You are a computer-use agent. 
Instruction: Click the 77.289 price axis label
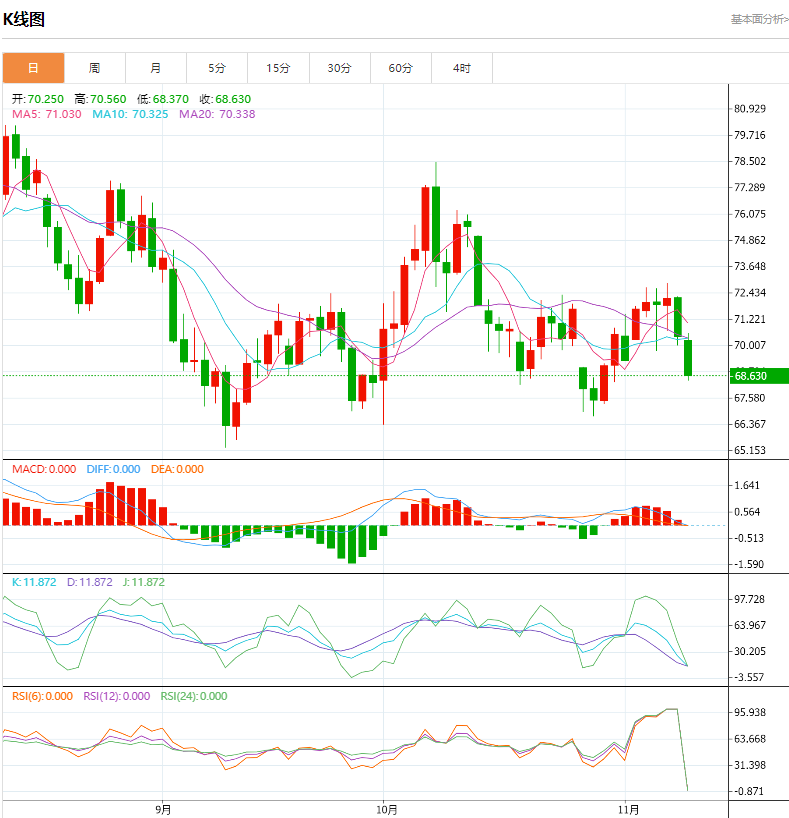750,187
